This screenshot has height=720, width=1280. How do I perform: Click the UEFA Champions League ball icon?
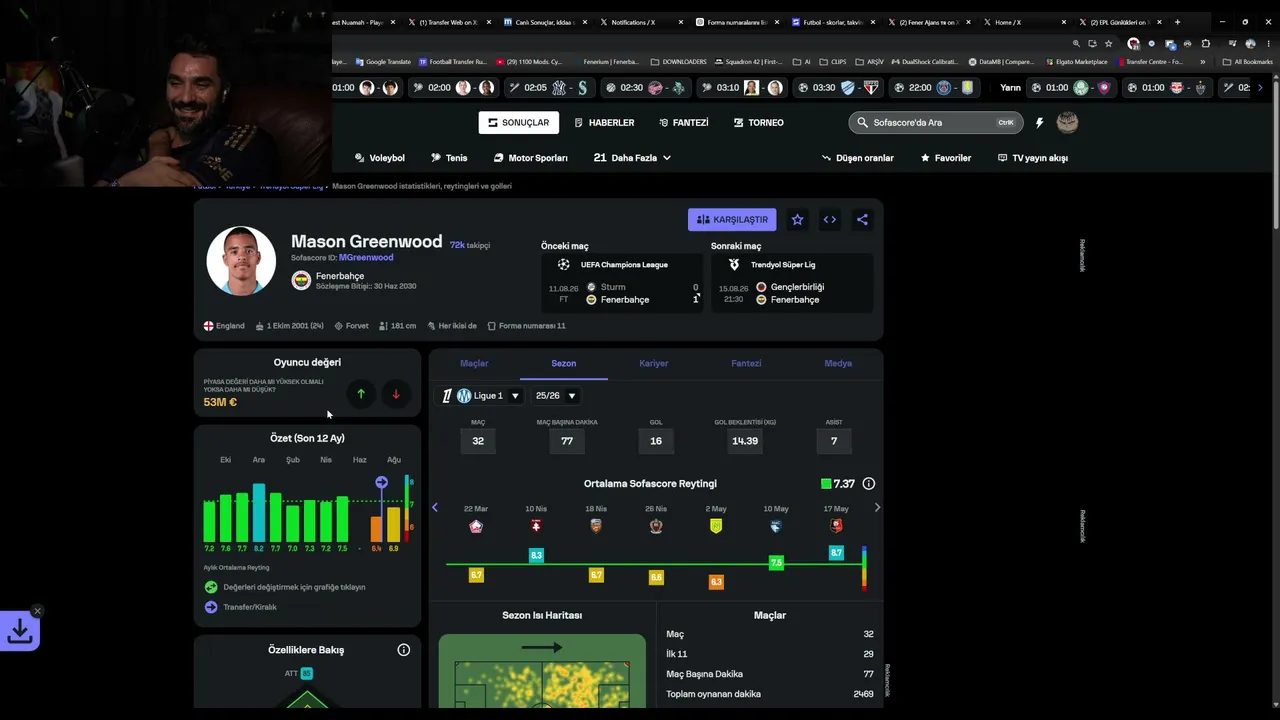(x=564, y=265)
